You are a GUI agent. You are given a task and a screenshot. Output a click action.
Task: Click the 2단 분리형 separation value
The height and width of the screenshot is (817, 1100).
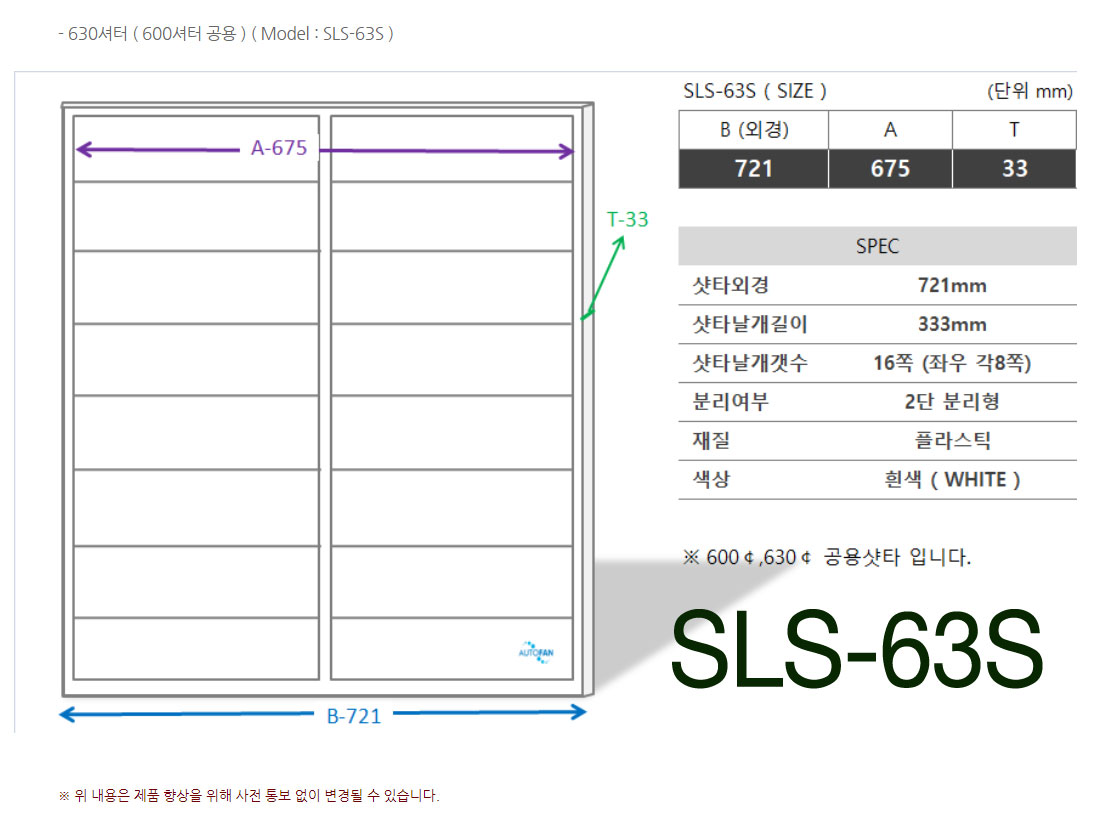pos(952,402)
